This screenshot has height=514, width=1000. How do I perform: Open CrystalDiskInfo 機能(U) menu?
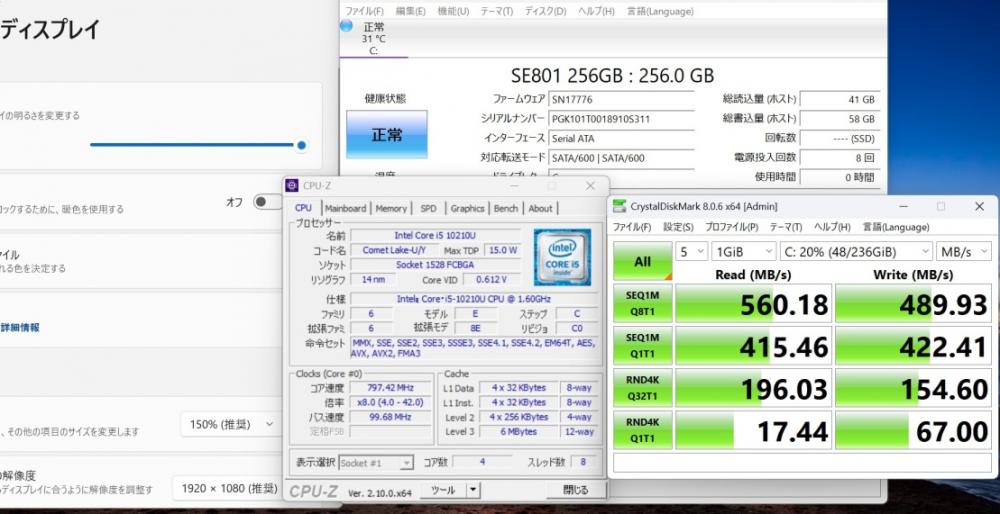(453, 11)
